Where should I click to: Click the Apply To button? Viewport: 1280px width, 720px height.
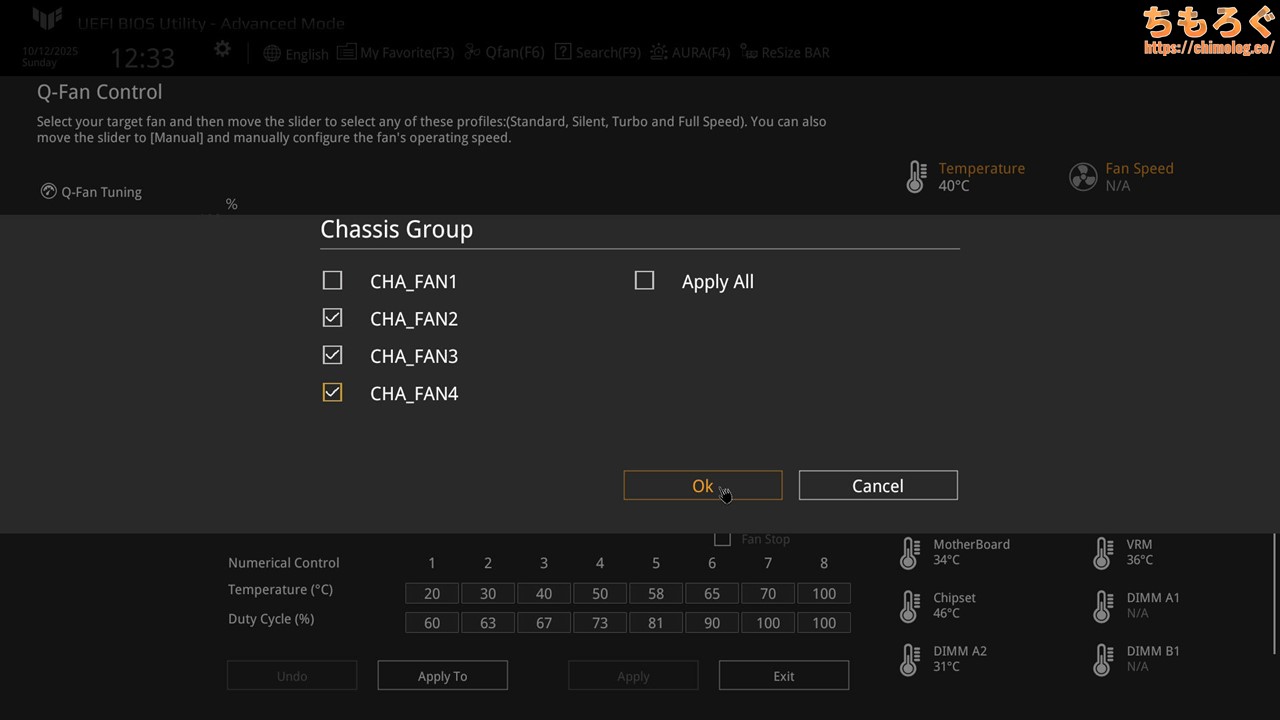442,676
